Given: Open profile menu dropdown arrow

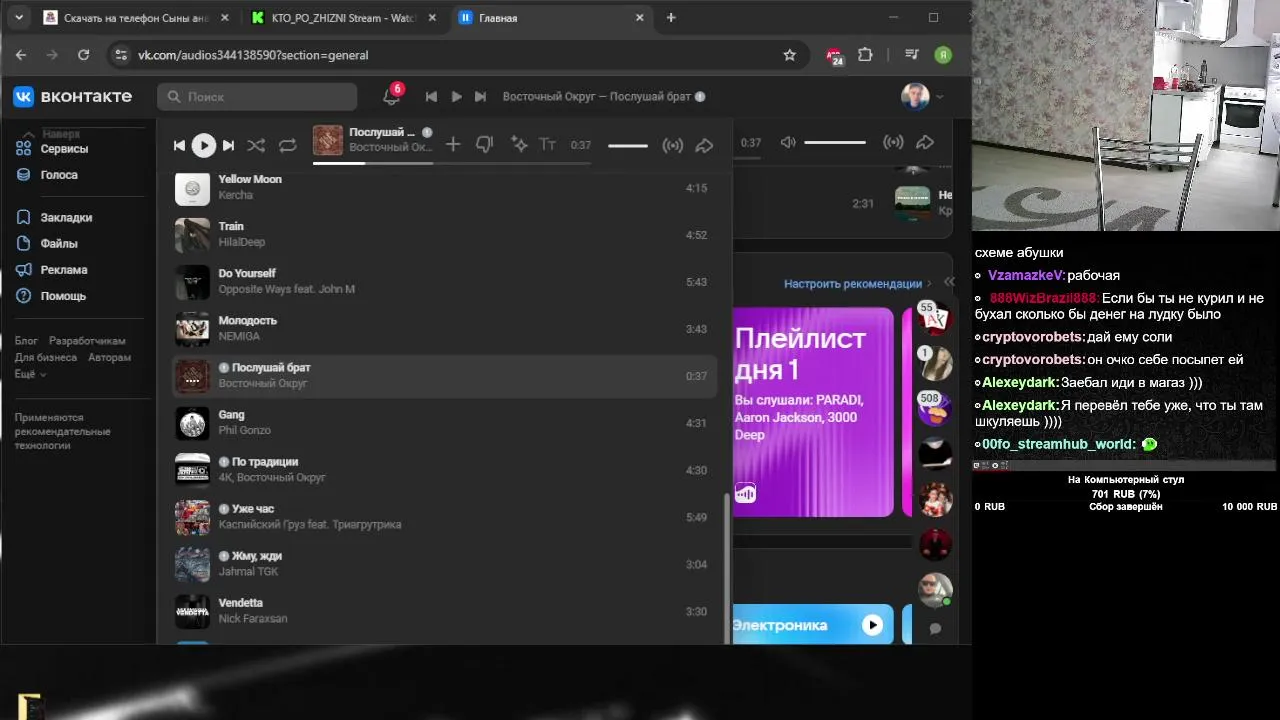Looking at the screenshot, I should [939, 97].
